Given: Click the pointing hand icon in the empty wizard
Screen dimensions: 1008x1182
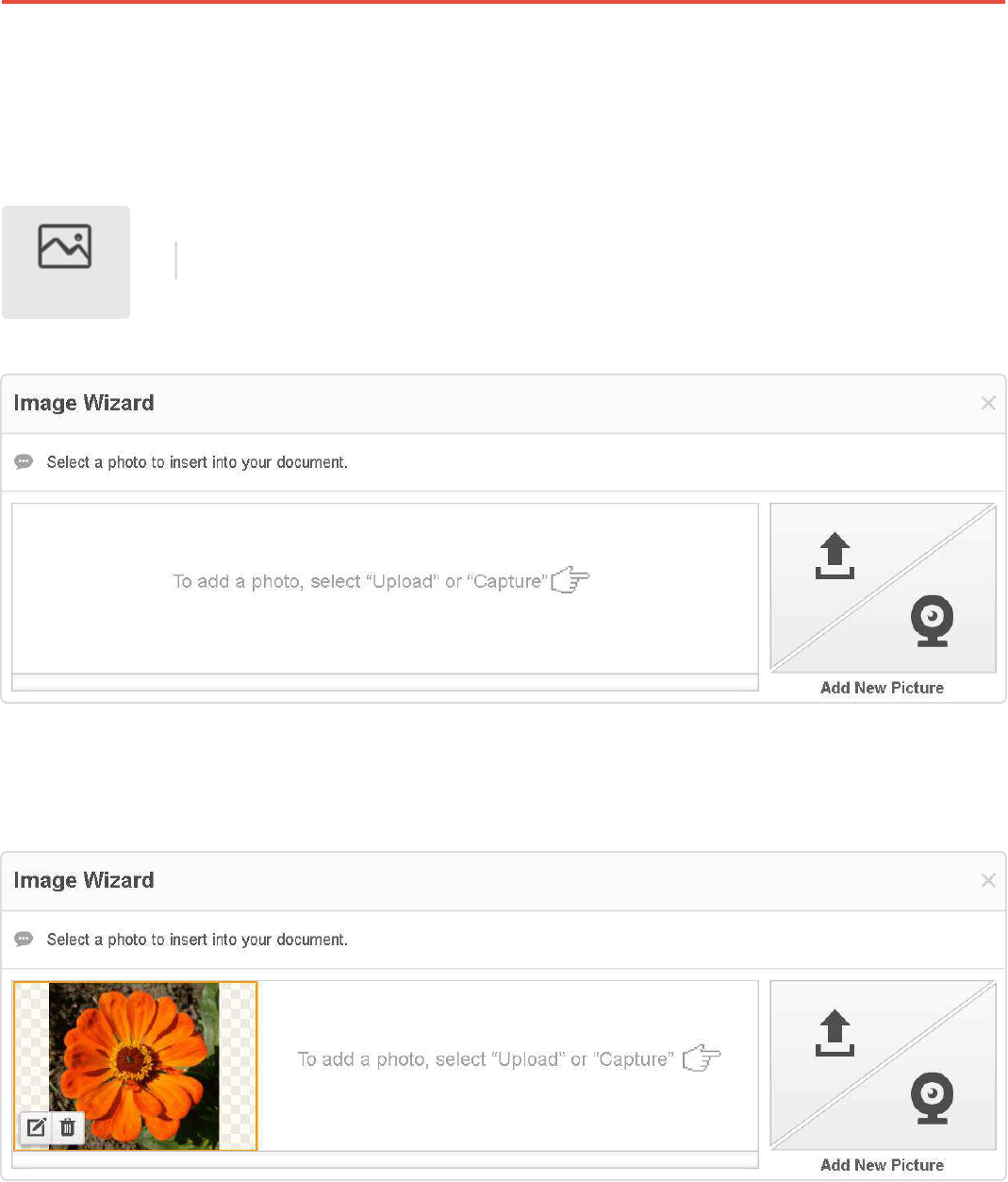Looking at the screenshot, I should pos(570,580).
